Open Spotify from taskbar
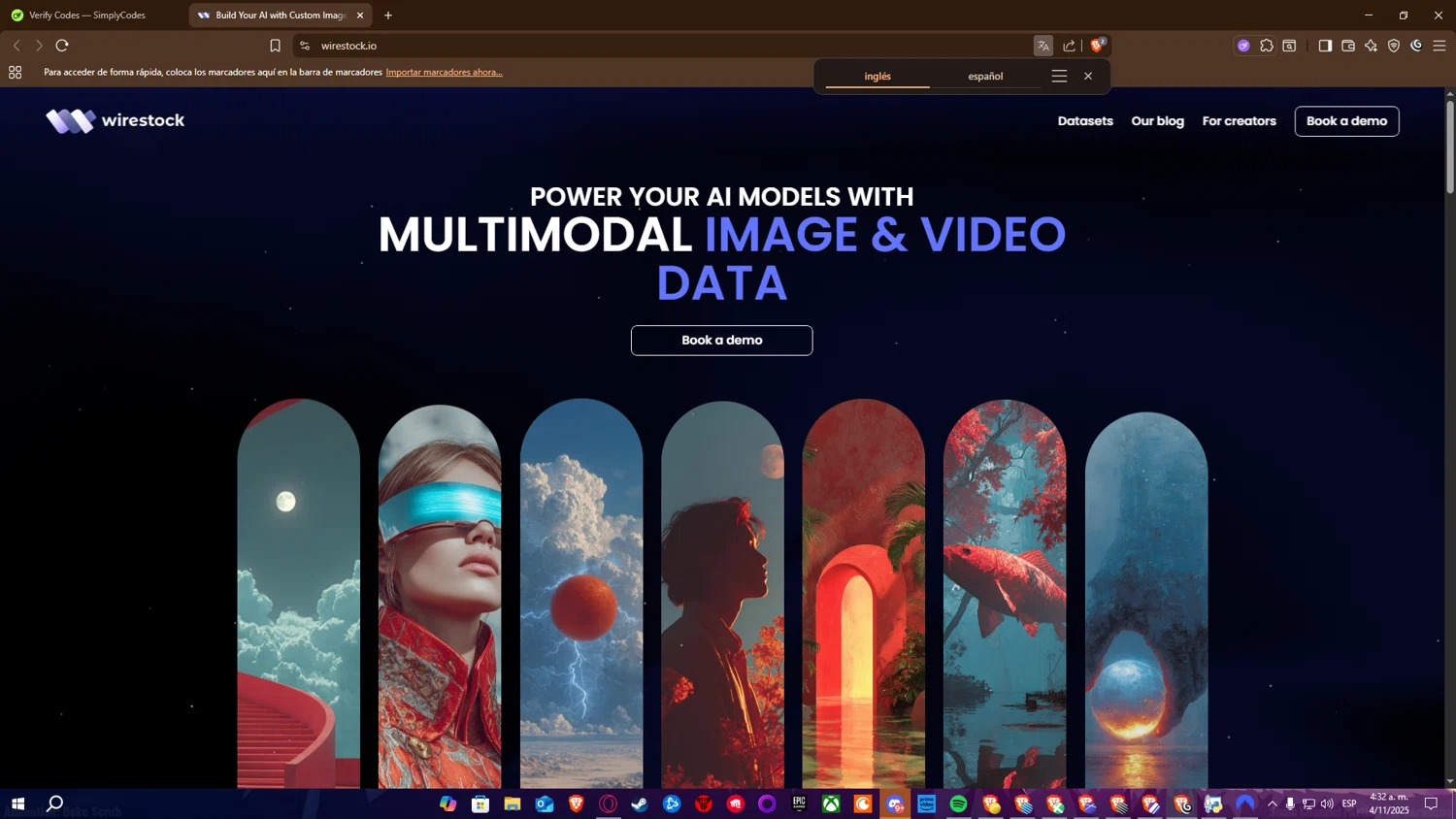 [x=958, y=803]
